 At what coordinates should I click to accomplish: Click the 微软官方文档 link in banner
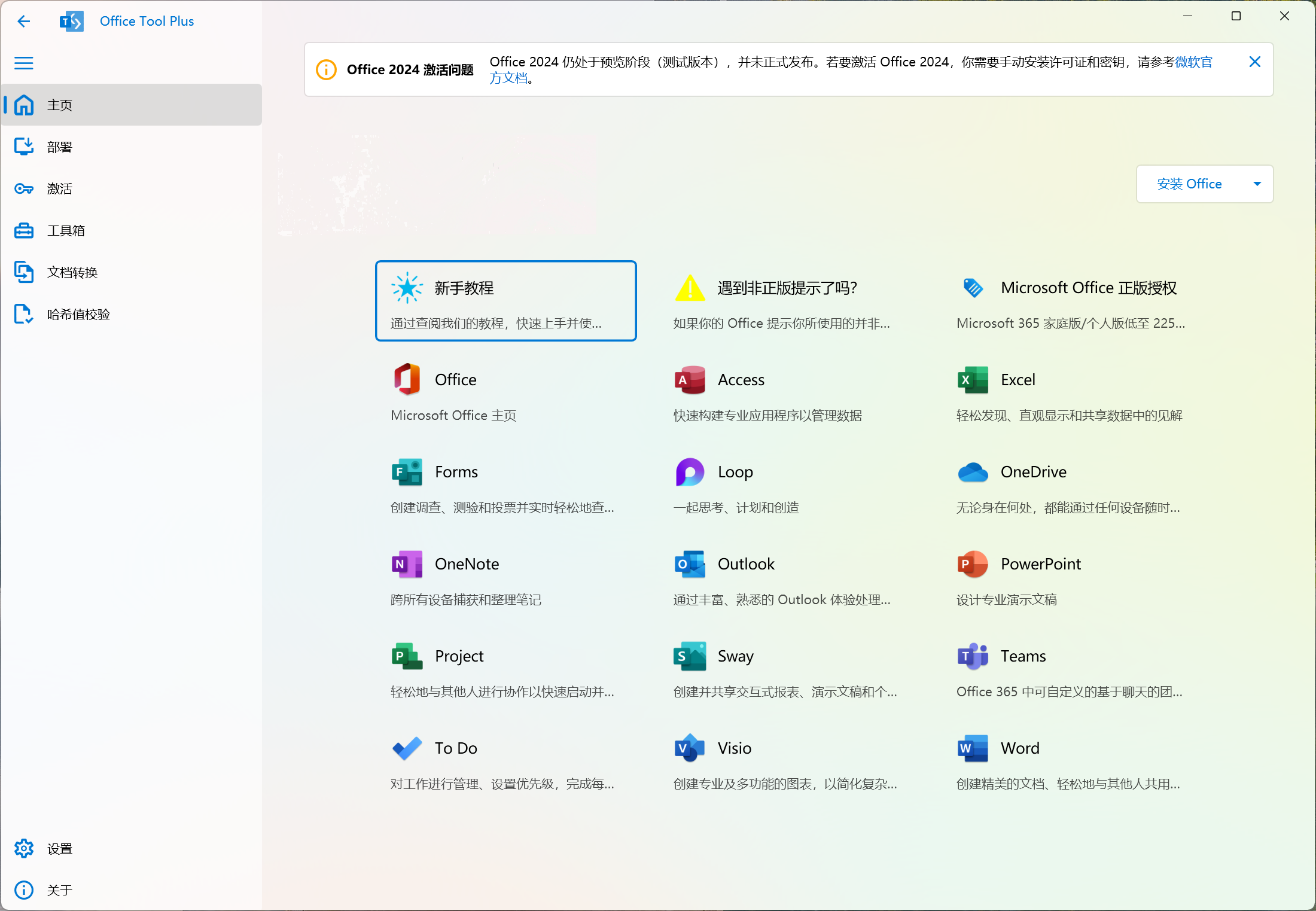[1194, 62]
